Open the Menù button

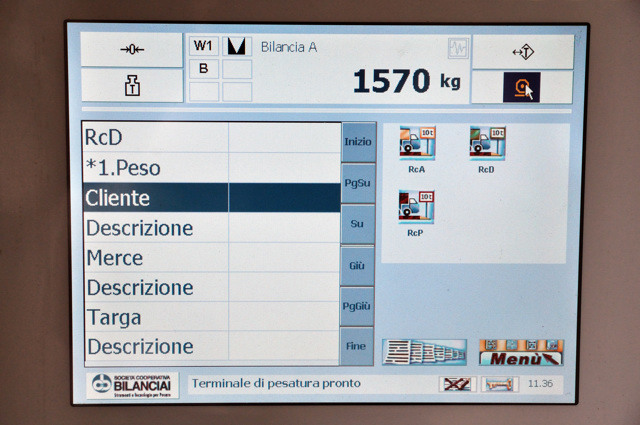tap(520, 352)
